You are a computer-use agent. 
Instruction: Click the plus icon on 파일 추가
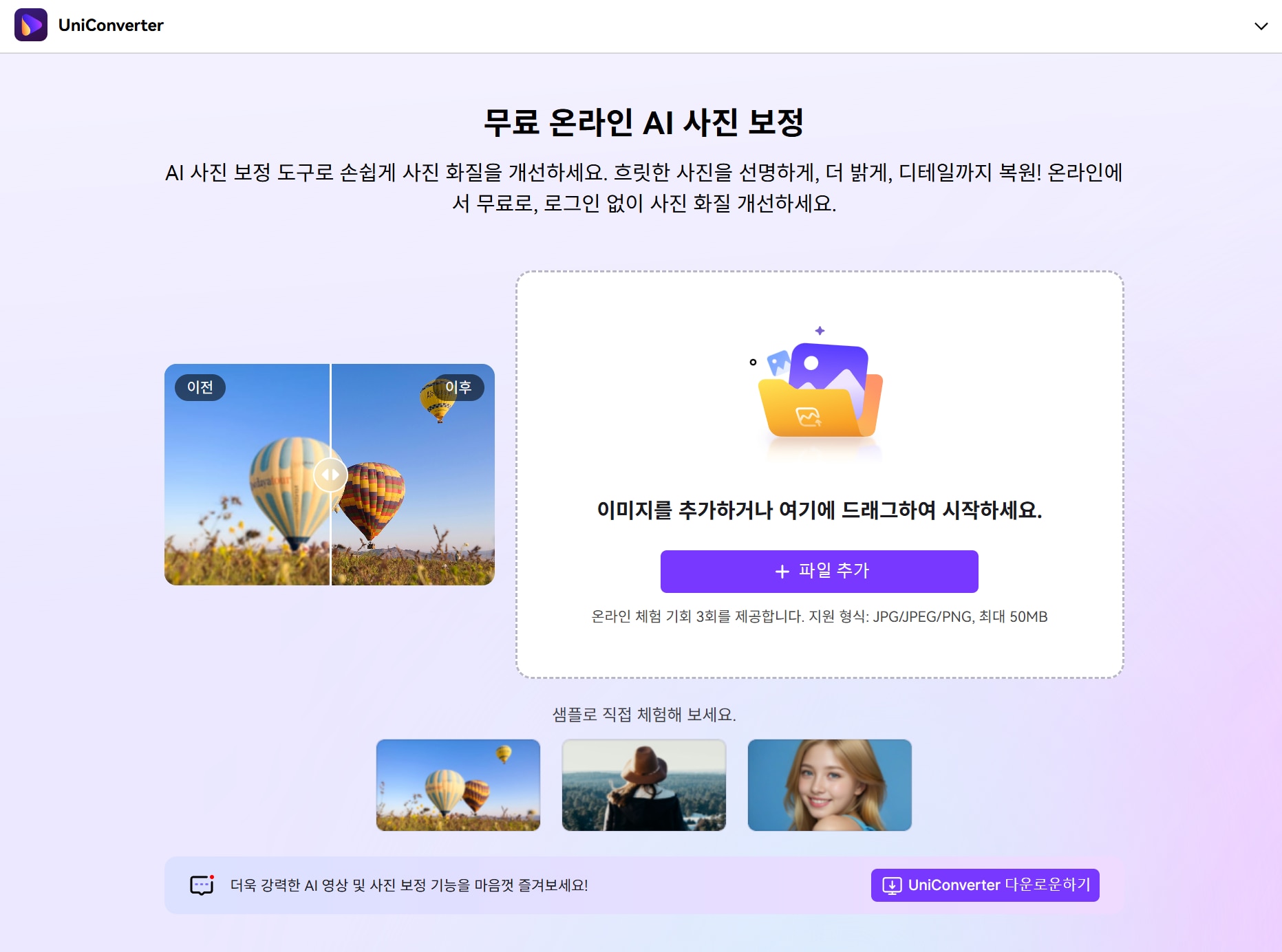[x=782, y=571]
